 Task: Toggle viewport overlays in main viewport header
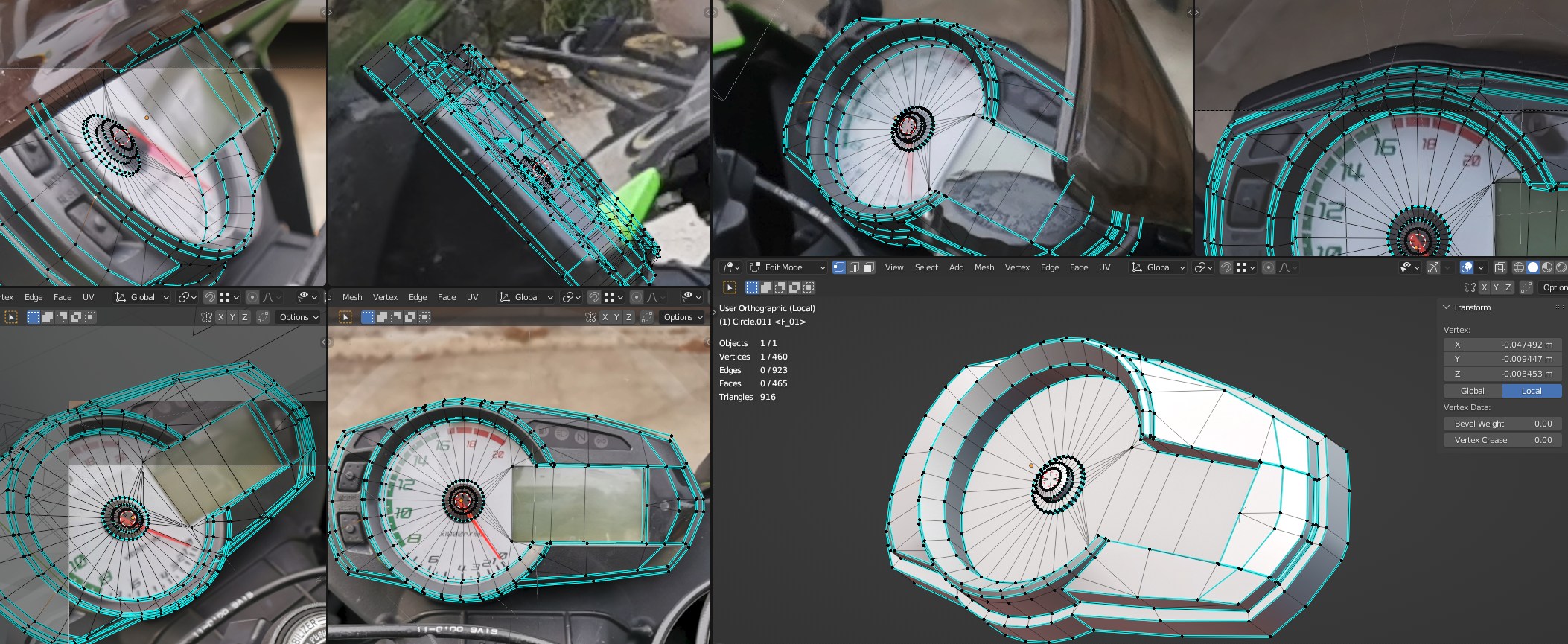pyautogui.click(x=1467, y=267)
